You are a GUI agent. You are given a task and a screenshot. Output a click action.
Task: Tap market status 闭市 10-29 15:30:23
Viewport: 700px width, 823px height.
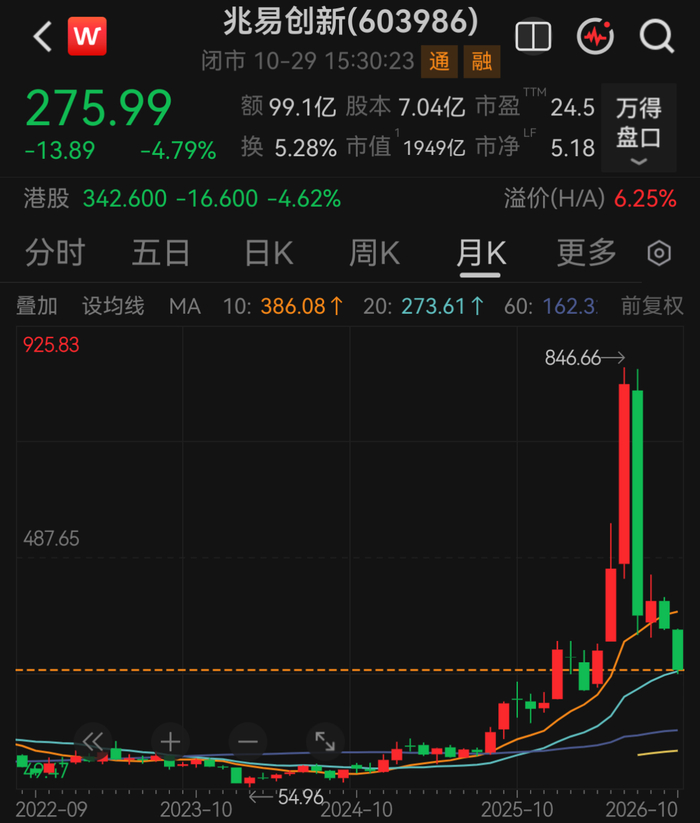308,61
